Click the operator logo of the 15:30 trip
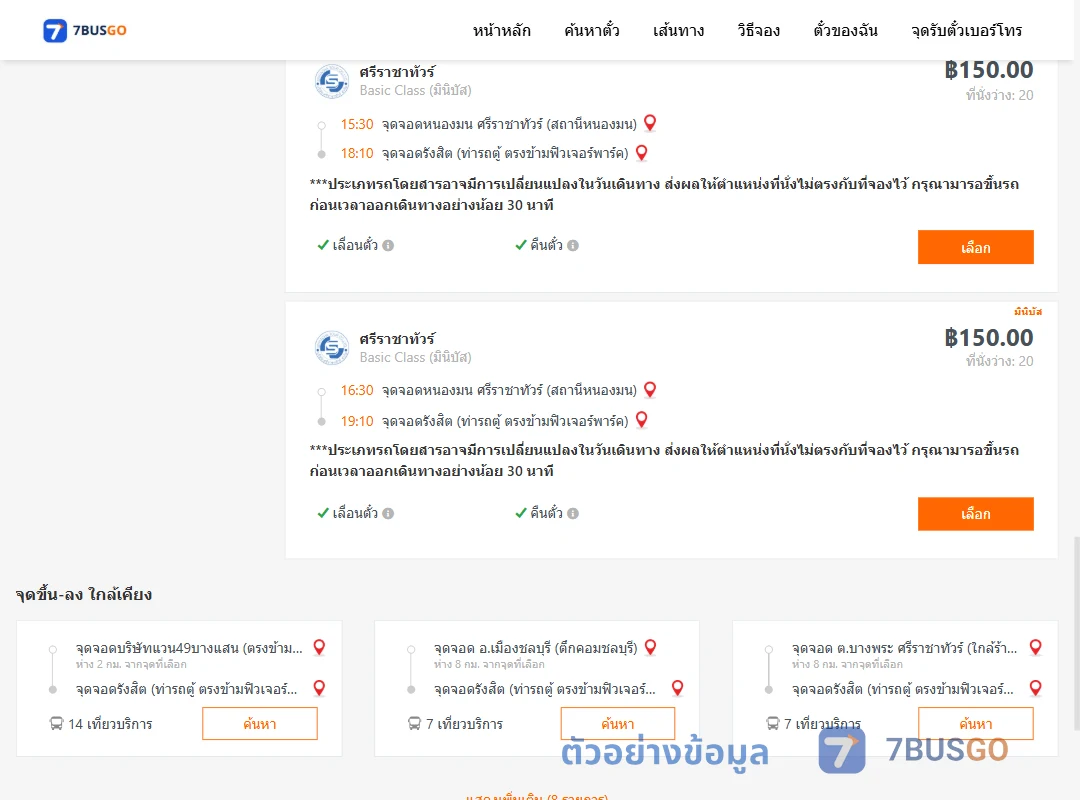The image size is (1080, 800). [x=332, y=82]
